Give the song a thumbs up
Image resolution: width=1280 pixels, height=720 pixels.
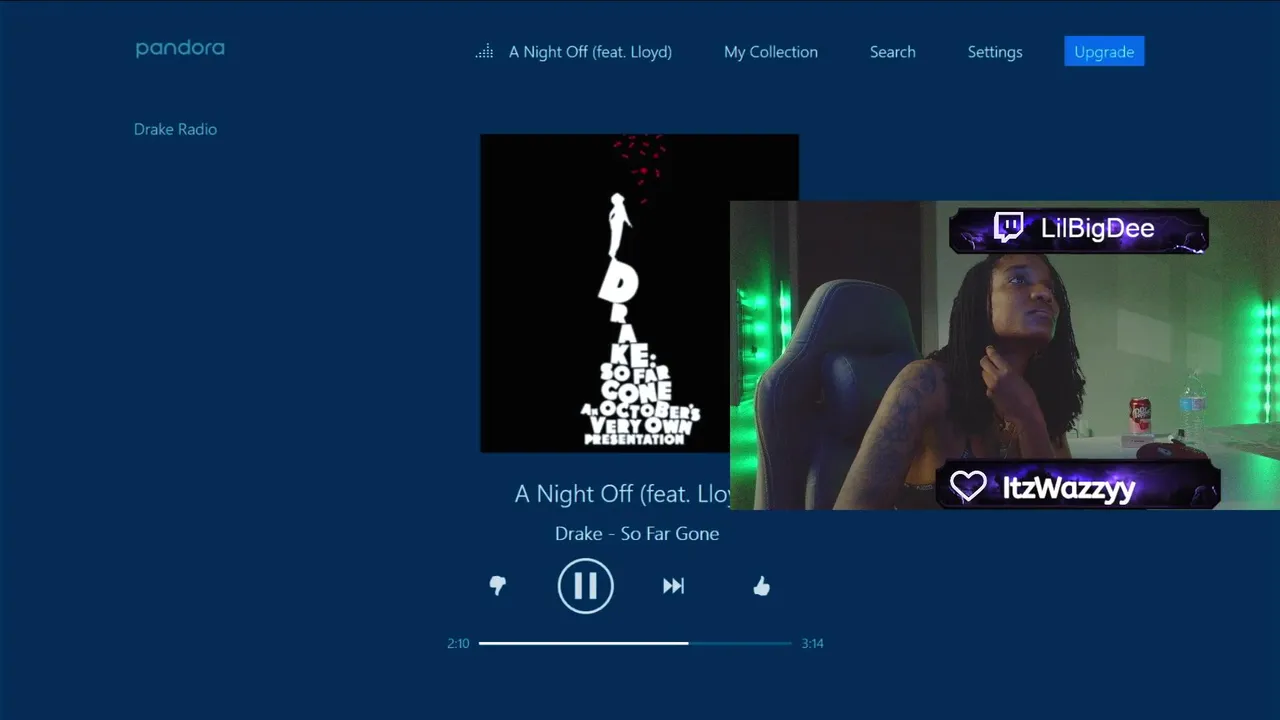tap(761, 586)
